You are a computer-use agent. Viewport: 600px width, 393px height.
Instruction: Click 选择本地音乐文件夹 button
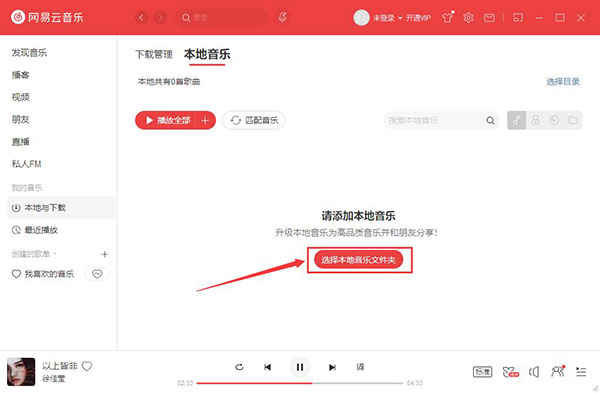pos(359,260)
